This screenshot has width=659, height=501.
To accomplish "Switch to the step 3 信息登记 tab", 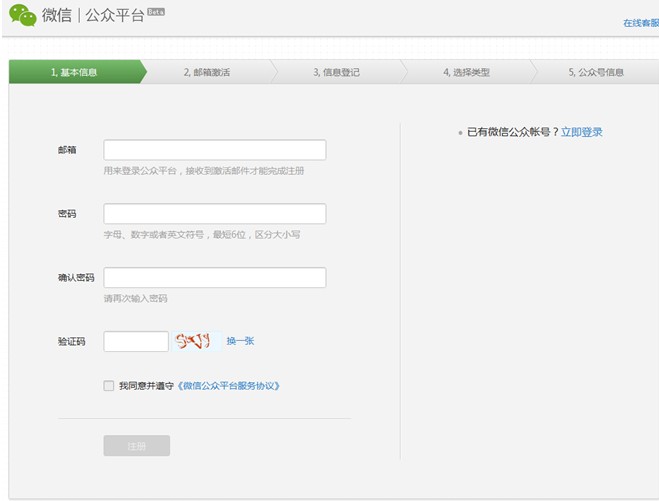I will click(336, 72).
